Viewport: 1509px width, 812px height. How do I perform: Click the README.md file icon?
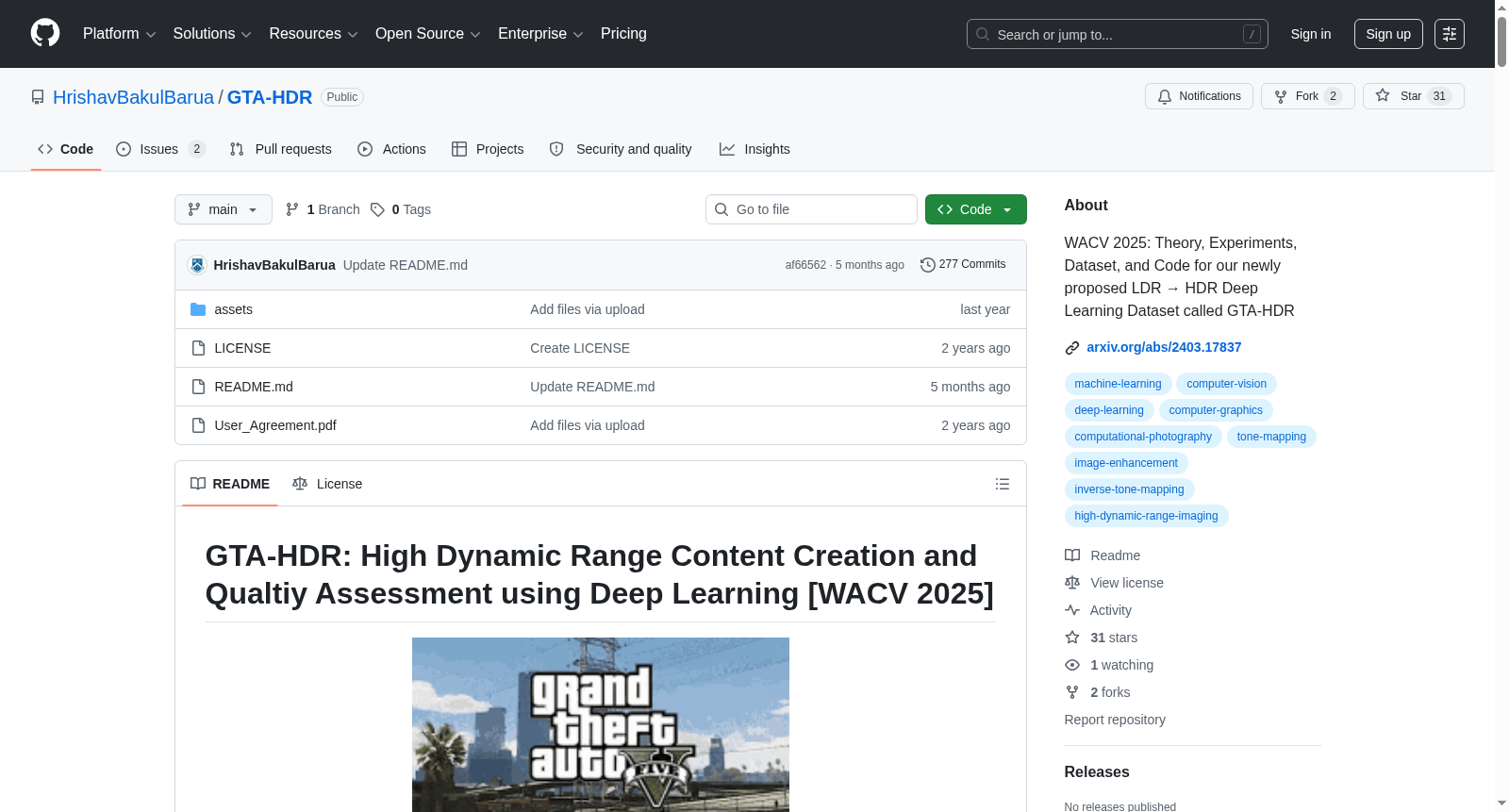(x=198, y=387)
